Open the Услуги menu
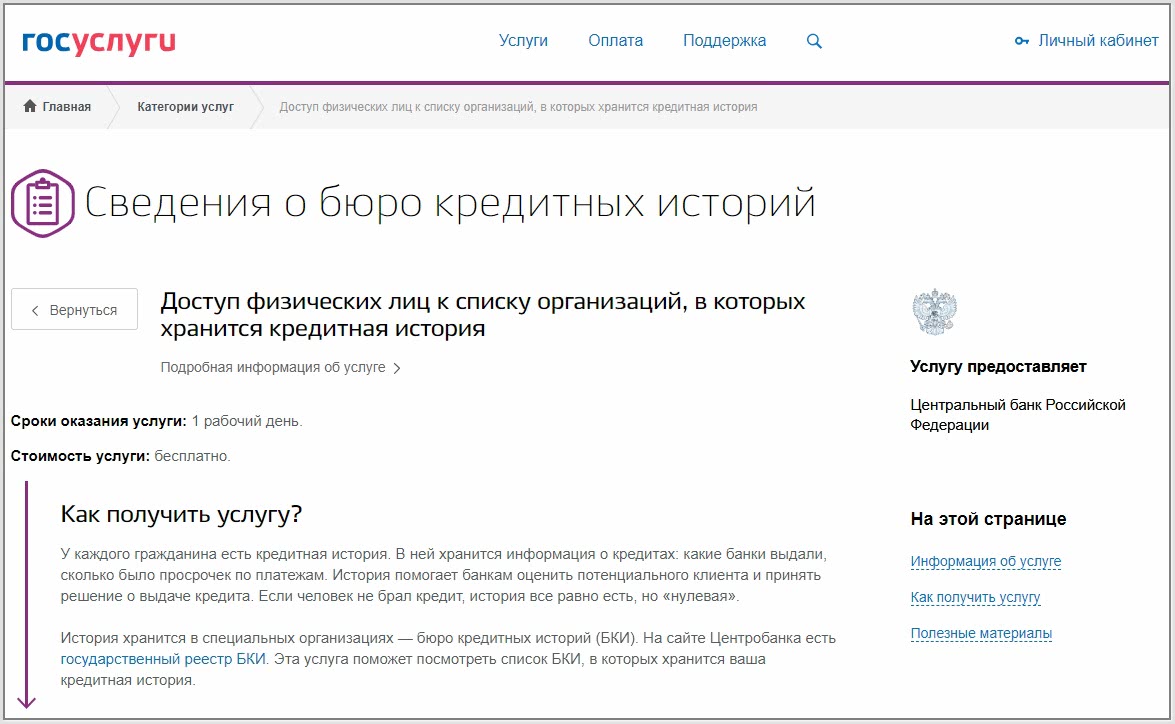Screen dimensions: 1175x724 tap(523, 41)
